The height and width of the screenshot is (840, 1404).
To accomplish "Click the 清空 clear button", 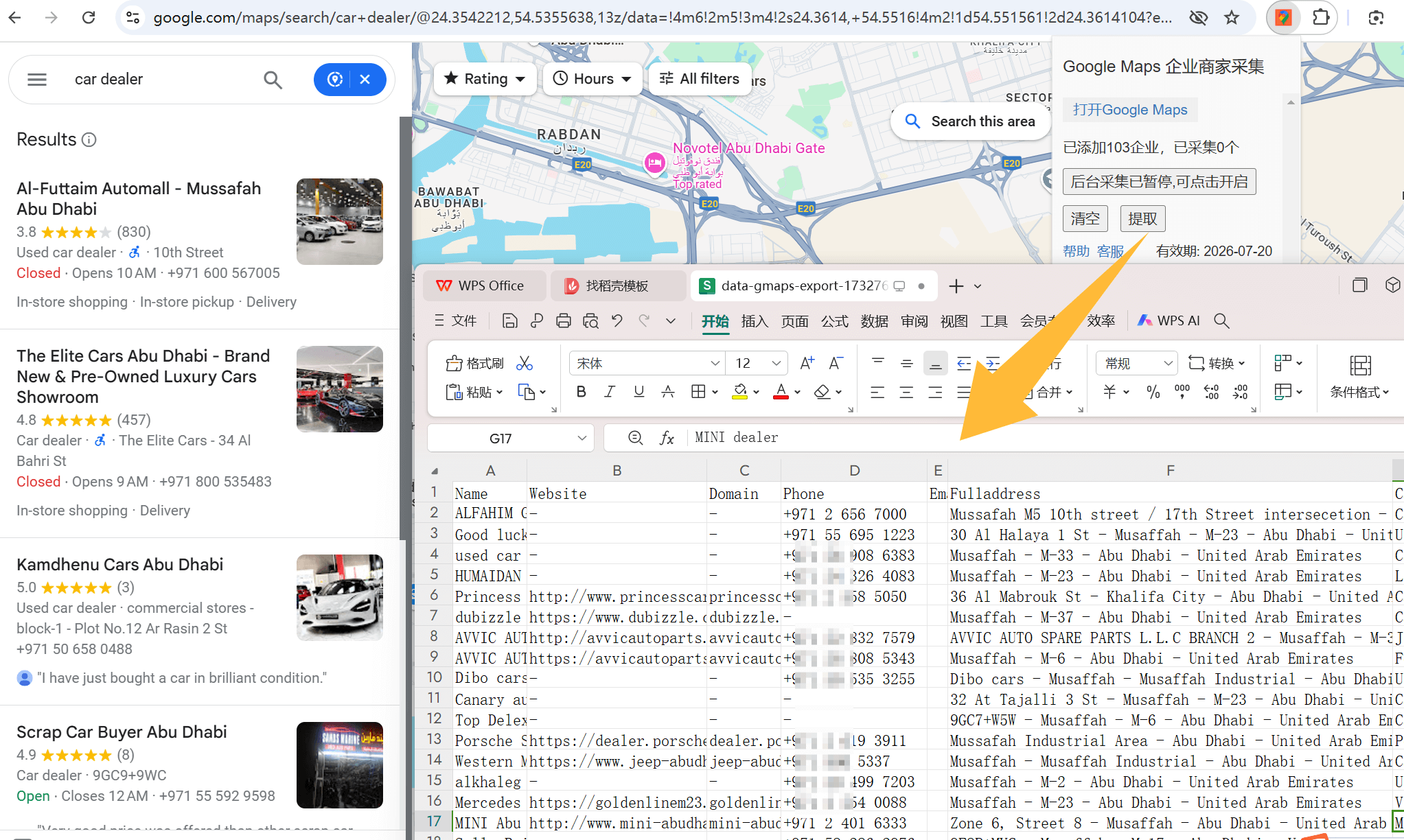I will [x=1085, y=219].
